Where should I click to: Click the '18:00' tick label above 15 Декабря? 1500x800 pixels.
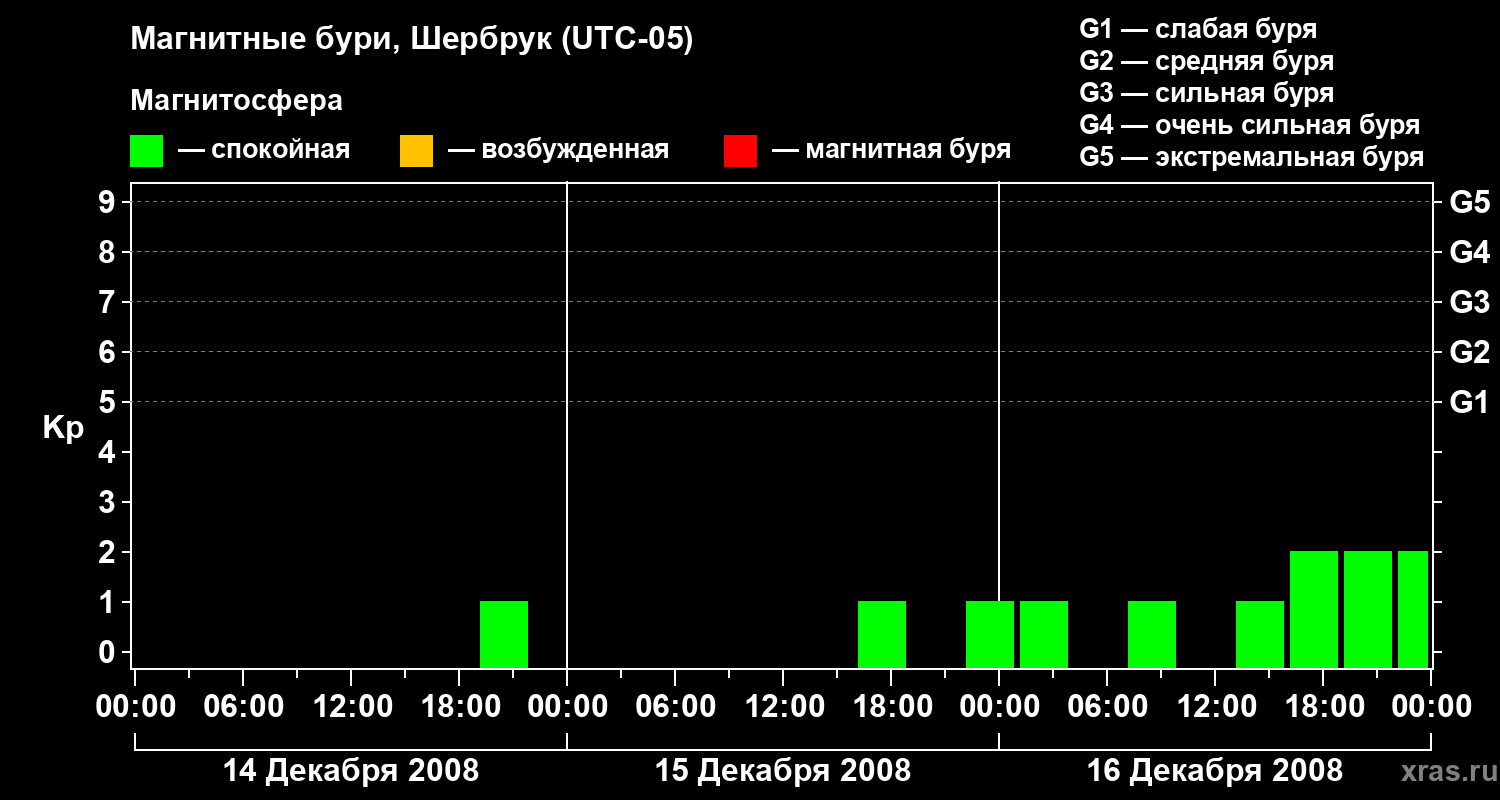[891, 707]
